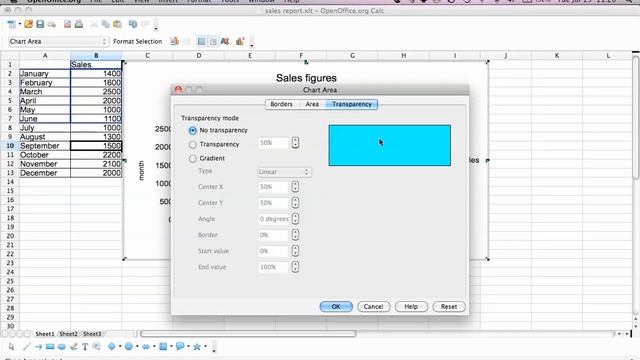Switch to the Area tab
This screenshot has width=640, height=360.
pyautogui.click(x=312, y=104)
